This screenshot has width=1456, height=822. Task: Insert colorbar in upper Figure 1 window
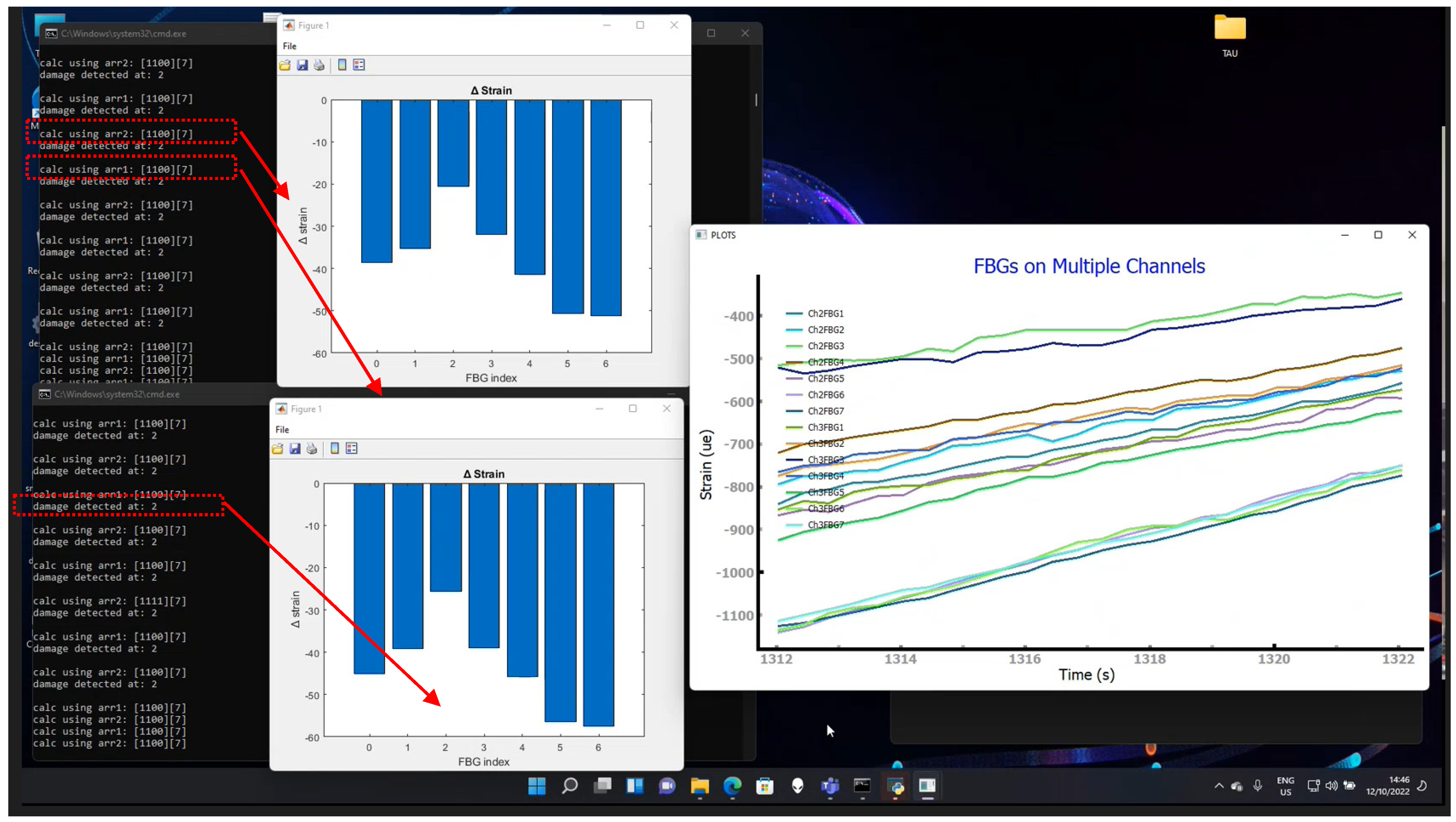tap(342, 65)
